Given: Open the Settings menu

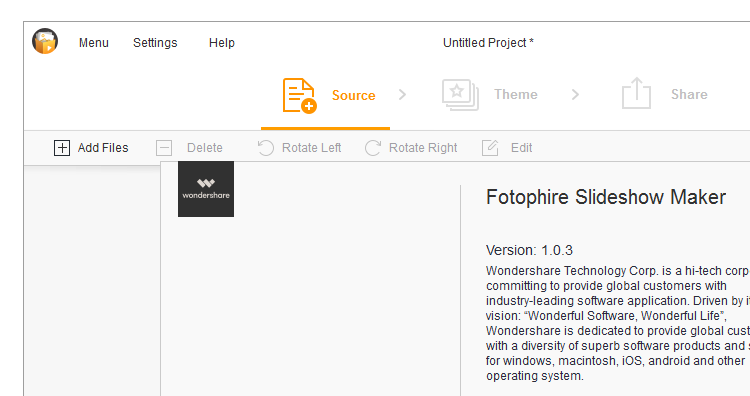Looking at the screenshot, I should (x=155, y=43).
